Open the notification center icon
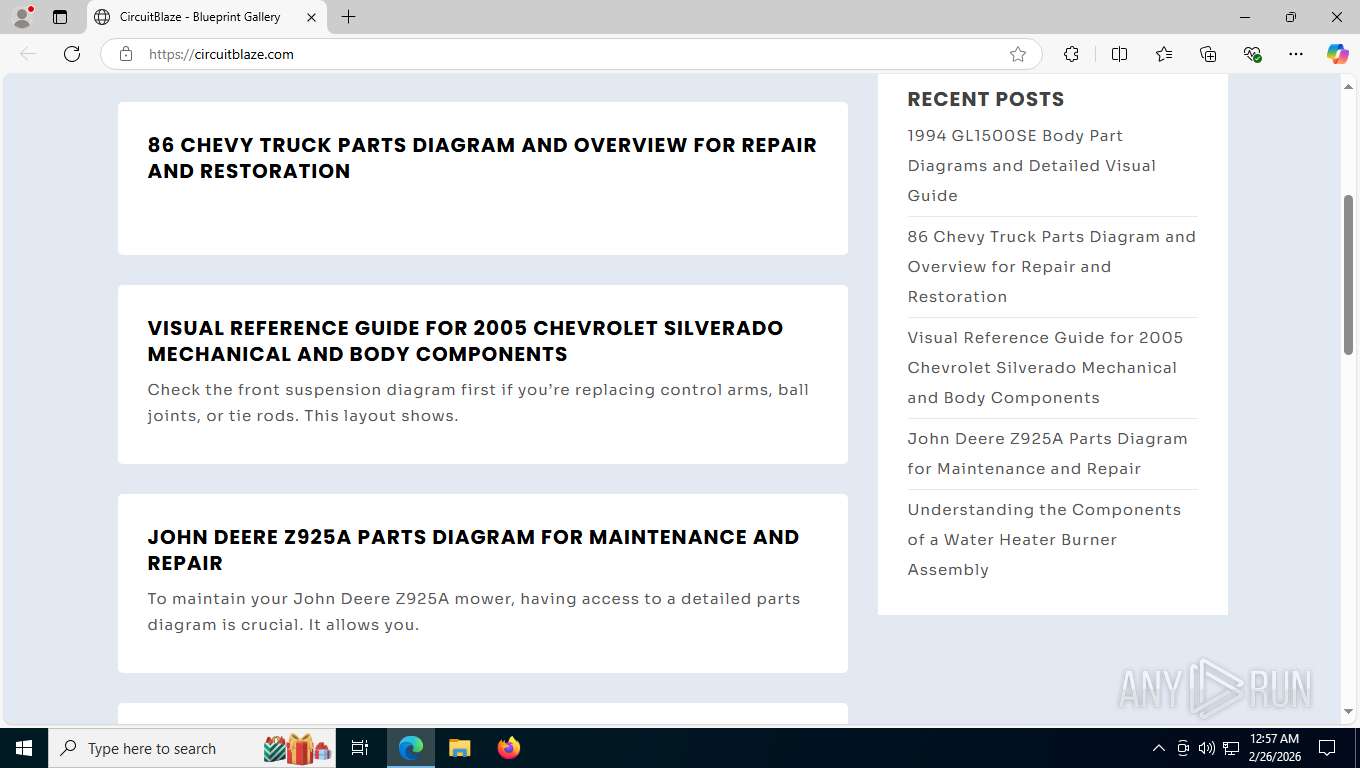This screenshot has width=1360, height=768. 1327,748
